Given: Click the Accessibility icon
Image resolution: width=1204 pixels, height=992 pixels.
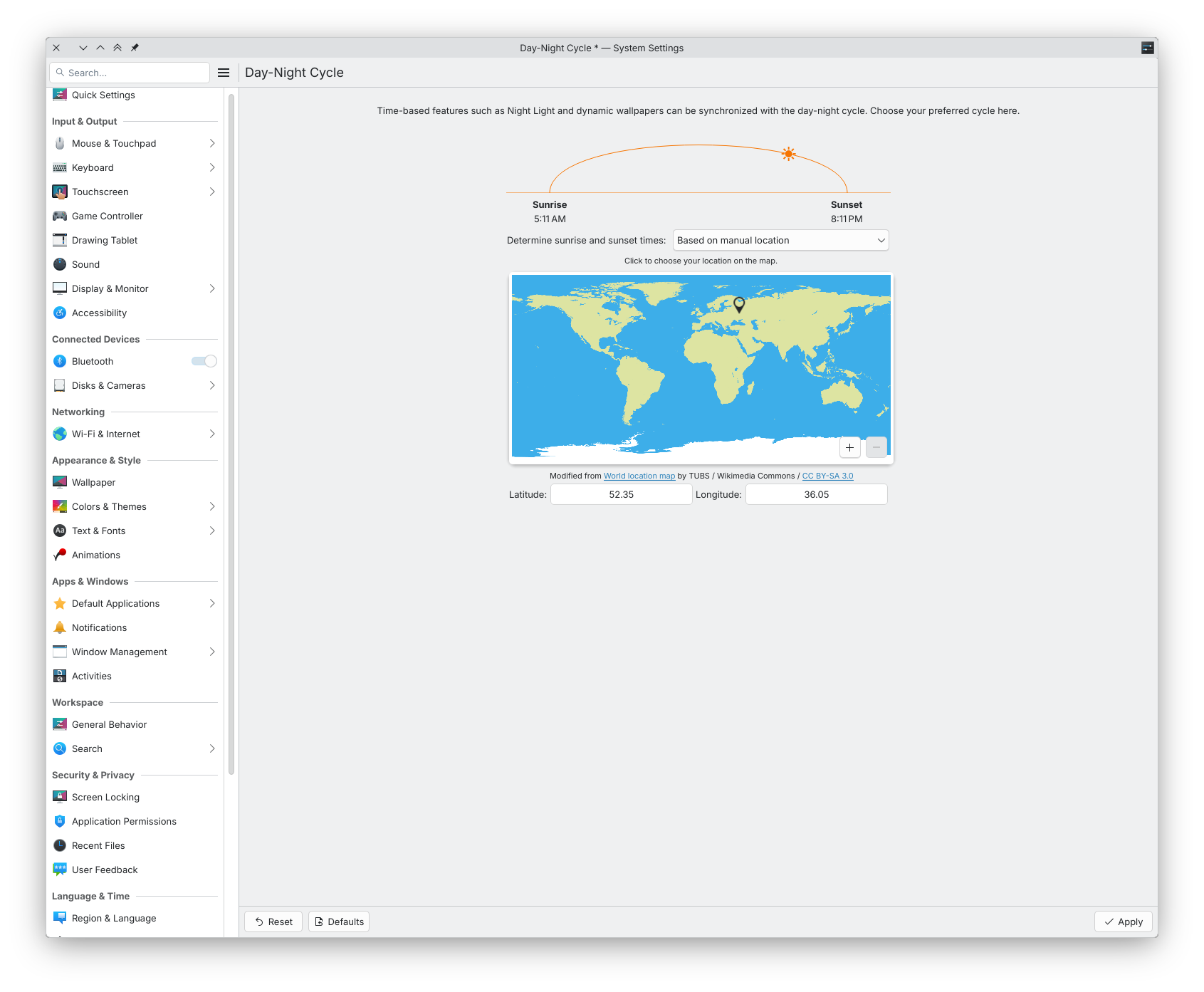Looking at the screenshot, I should tap(60, 313).
